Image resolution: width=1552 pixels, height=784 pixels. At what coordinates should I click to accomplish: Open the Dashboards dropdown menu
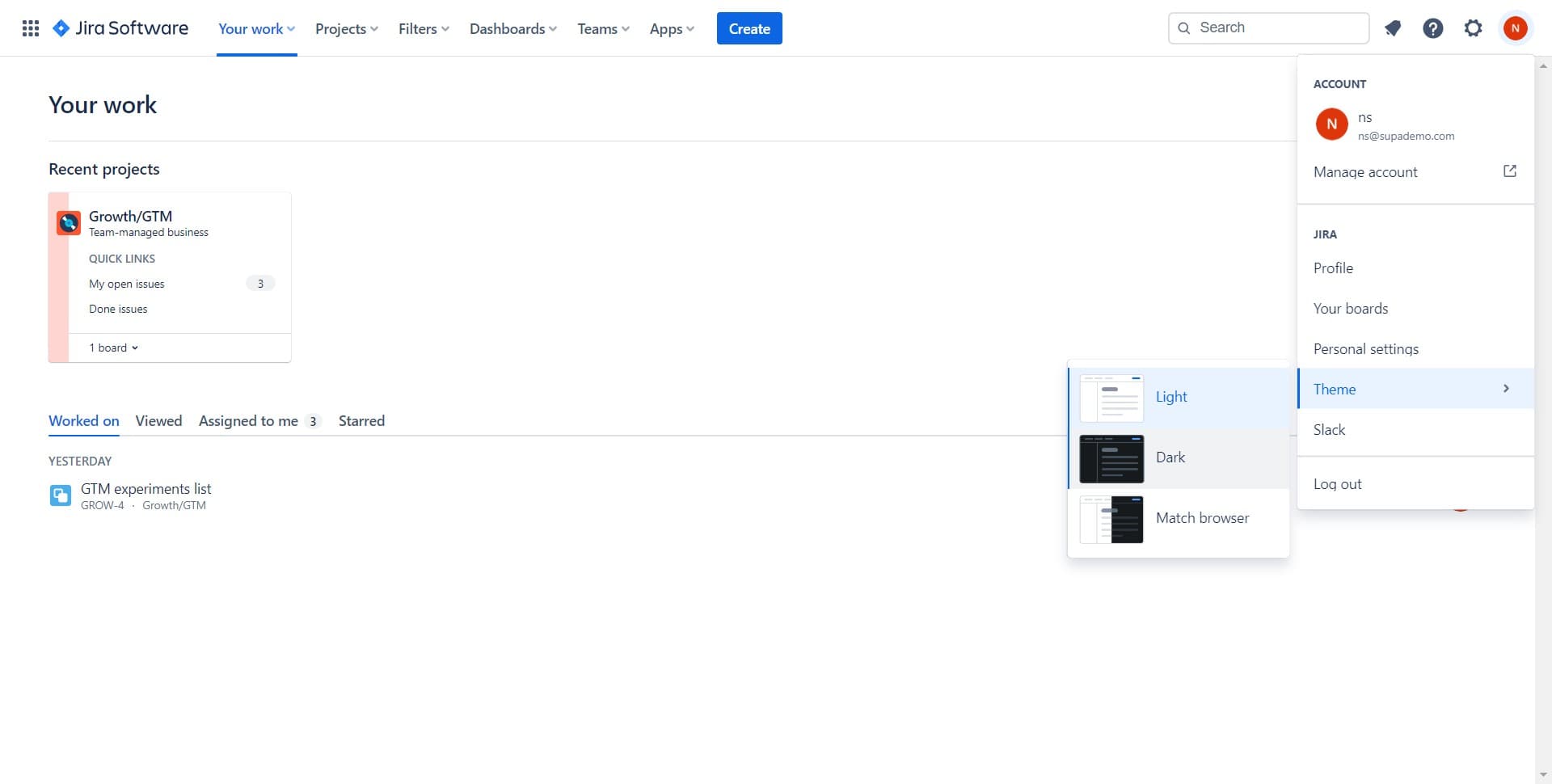click(x=512, y=29)
